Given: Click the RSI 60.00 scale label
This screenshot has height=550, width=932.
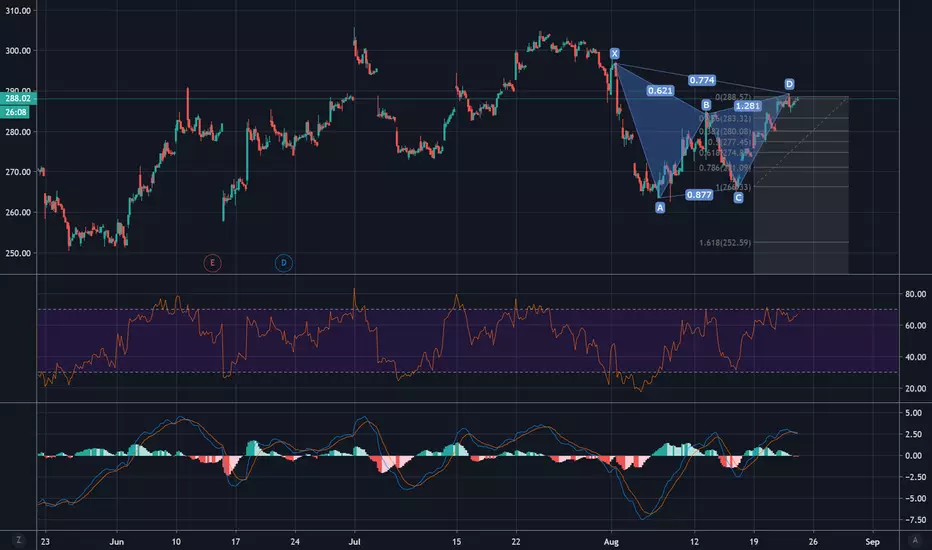Looking at the screenshot, I should click(x=915, y=325).
